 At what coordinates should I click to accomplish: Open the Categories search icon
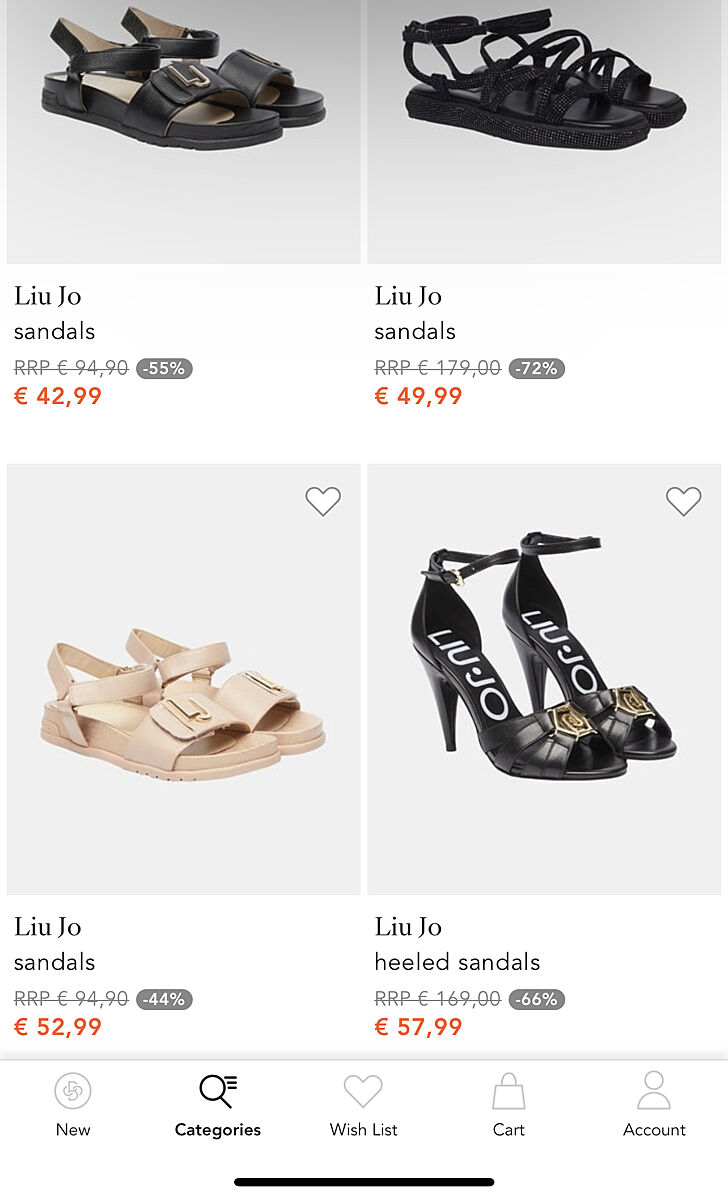point(217,1091)
